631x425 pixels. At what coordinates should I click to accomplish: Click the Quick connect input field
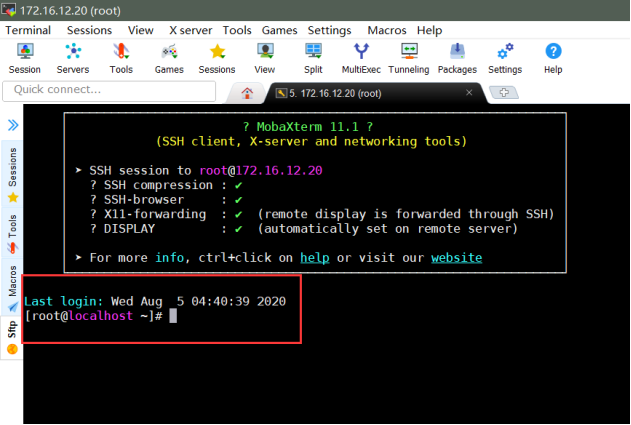coord(109,91)
